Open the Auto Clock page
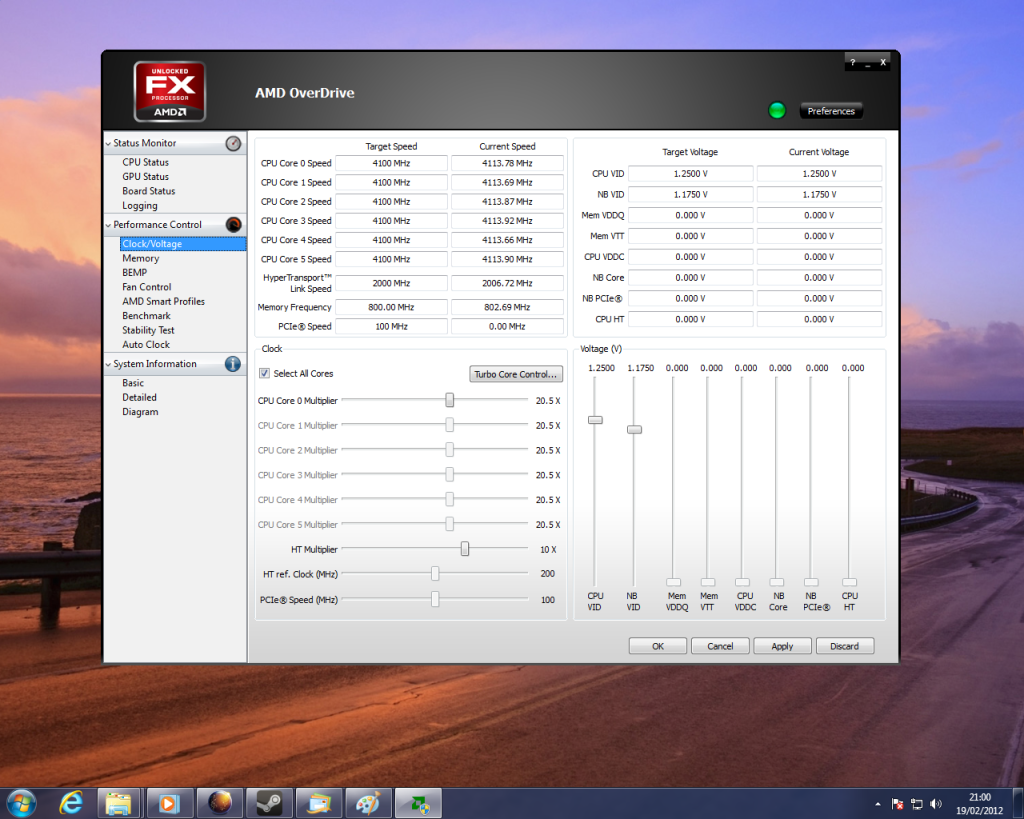This screenshot has width=1024, height=819. pos(146,344)
